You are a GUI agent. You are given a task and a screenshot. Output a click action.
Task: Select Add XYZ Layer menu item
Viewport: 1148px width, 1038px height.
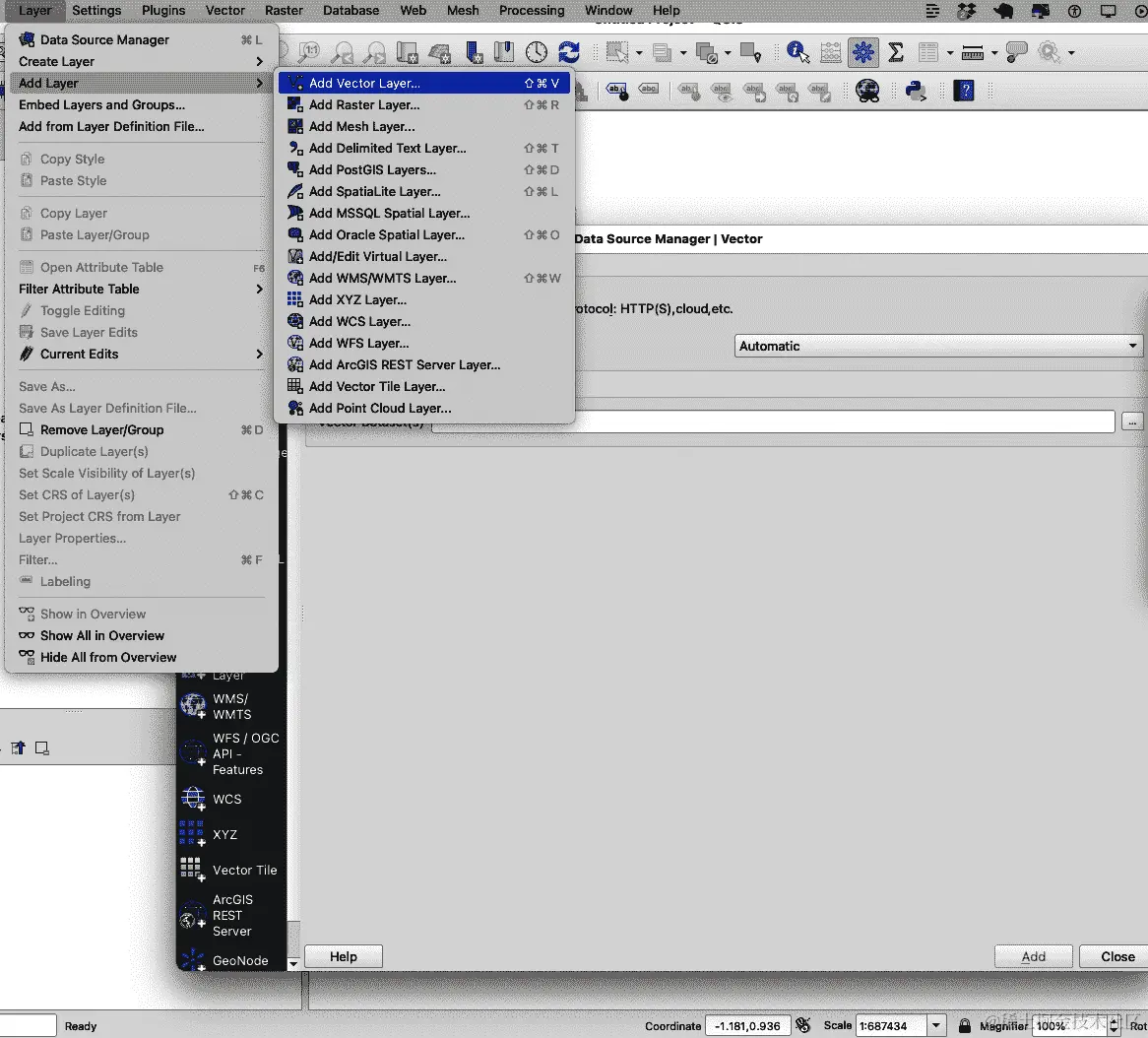(x=424, y=299)
